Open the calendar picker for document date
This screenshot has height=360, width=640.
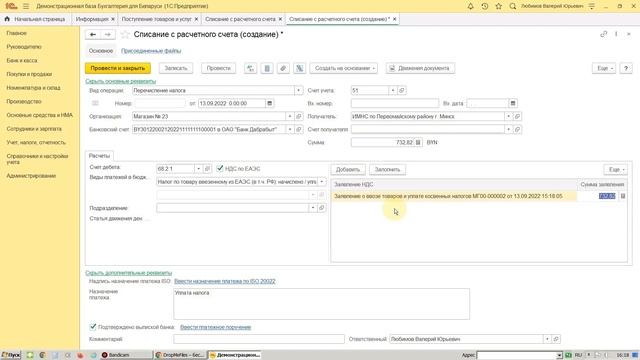point(269,103)
